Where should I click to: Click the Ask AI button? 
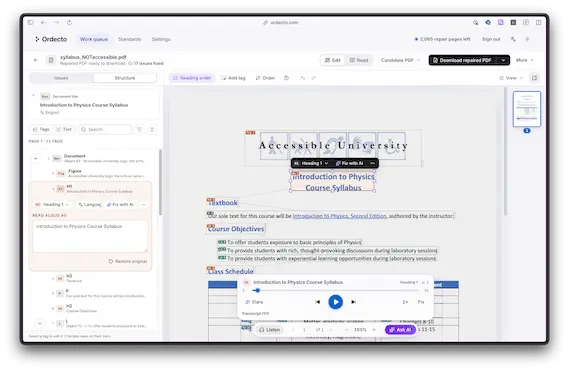(400, 330)
